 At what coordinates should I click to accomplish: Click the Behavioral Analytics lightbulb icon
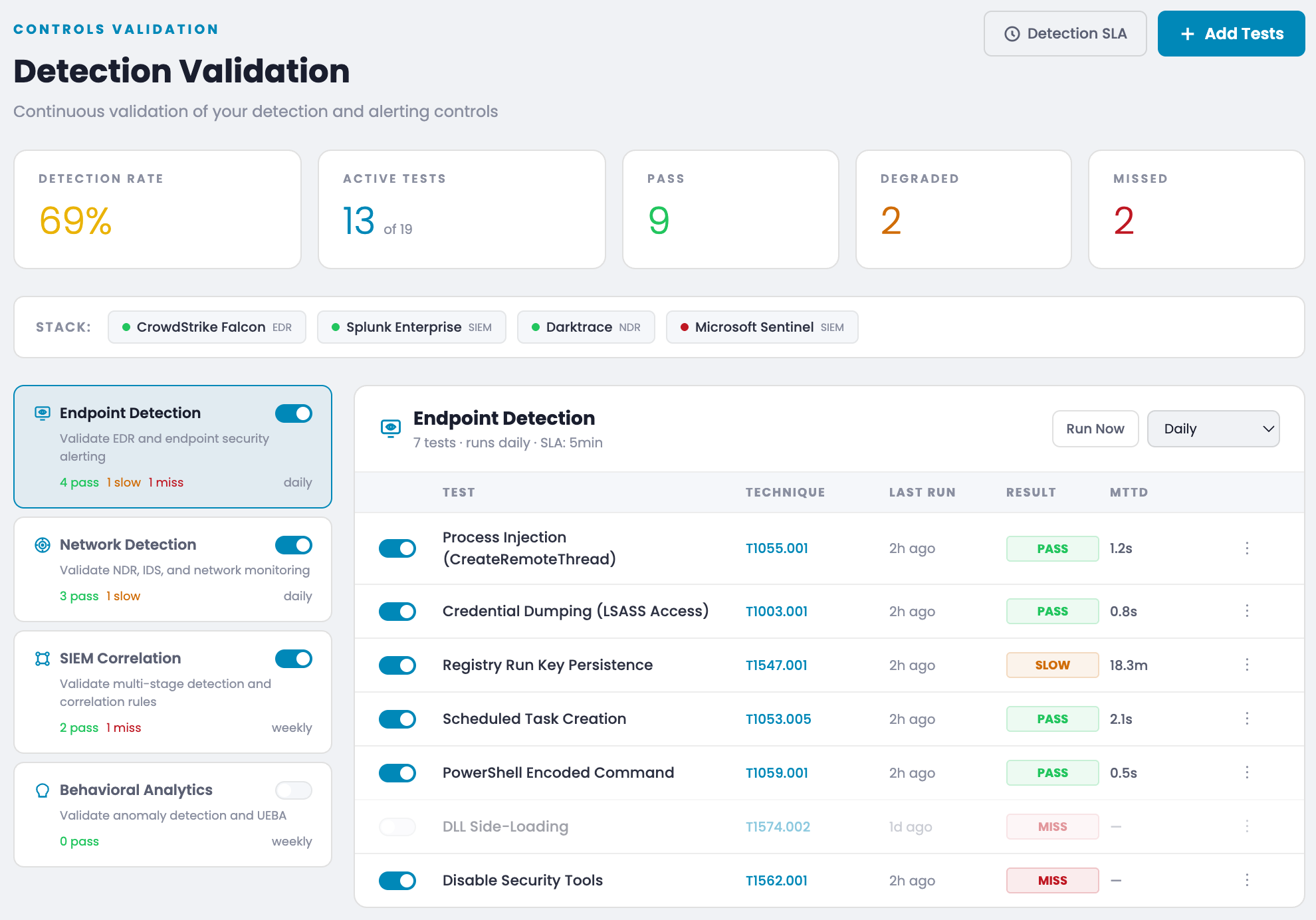click(x=43, y=790)
